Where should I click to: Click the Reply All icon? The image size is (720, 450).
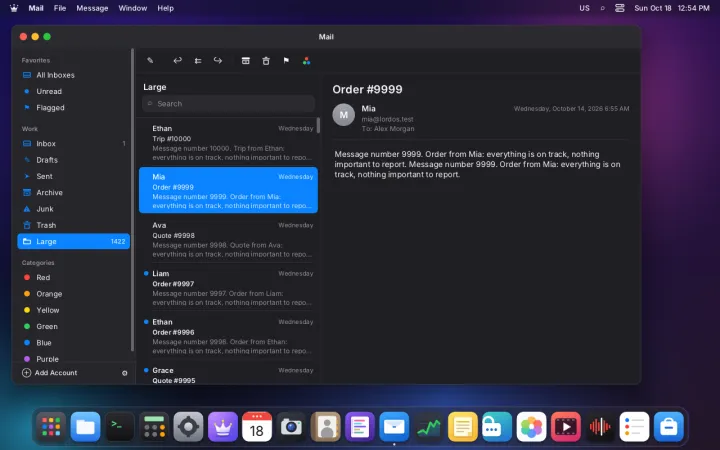198,61
